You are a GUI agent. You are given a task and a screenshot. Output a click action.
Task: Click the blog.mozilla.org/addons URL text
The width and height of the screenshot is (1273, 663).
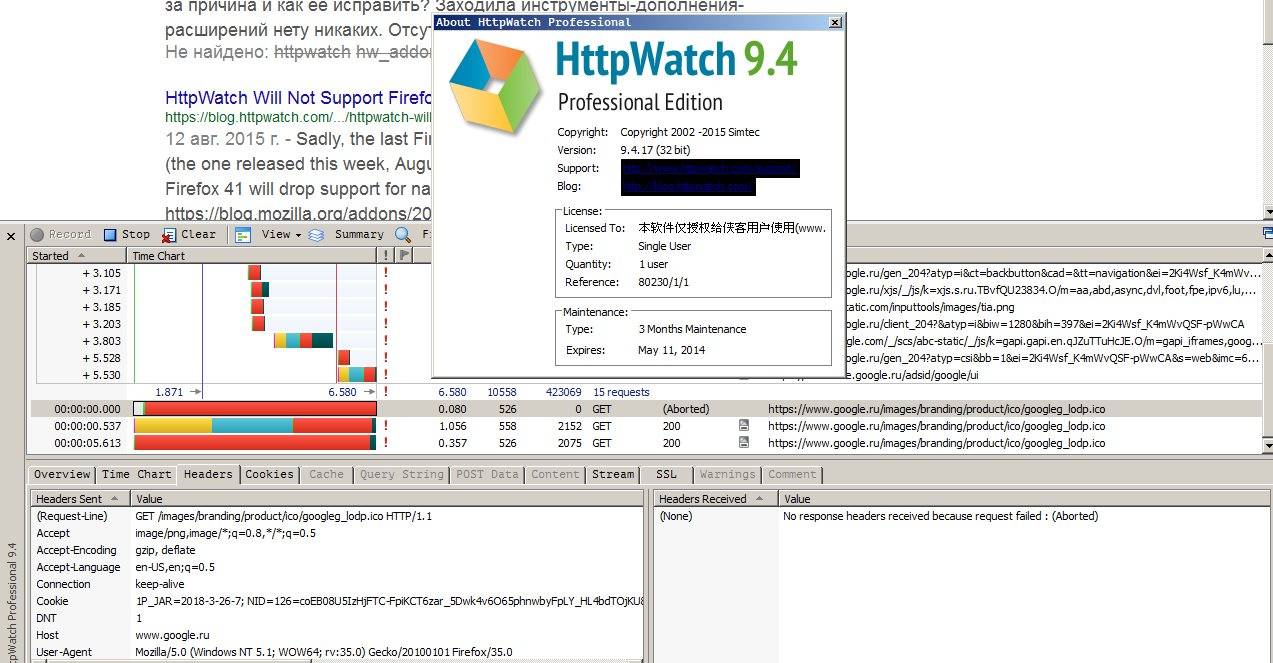[298, 213]
